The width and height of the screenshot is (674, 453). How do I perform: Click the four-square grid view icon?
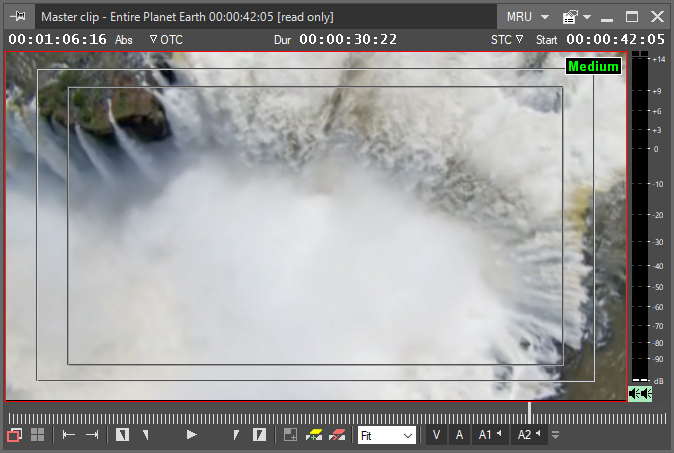(38, 435)
